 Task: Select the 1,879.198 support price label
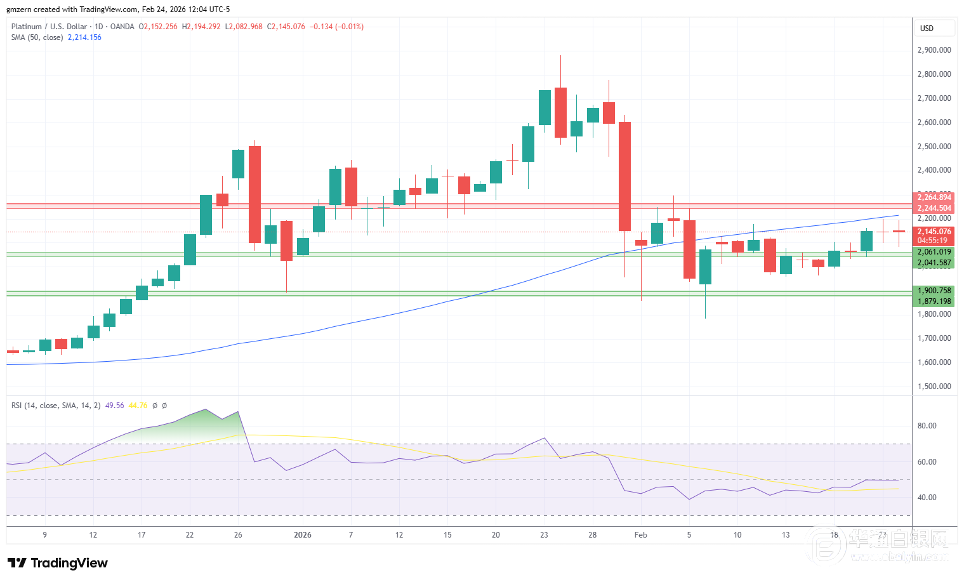(934, 300)
